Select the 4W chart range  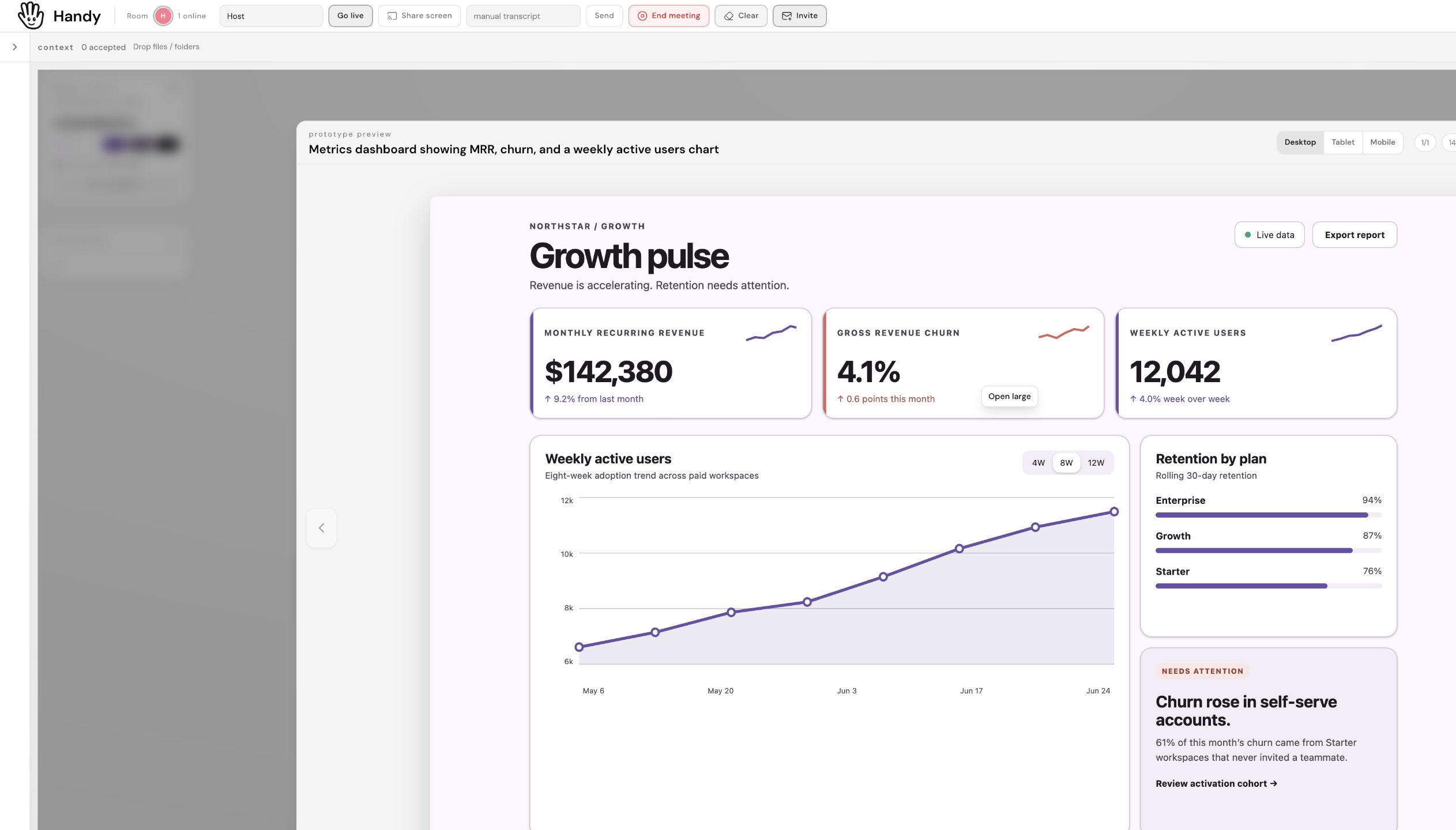1038,463
